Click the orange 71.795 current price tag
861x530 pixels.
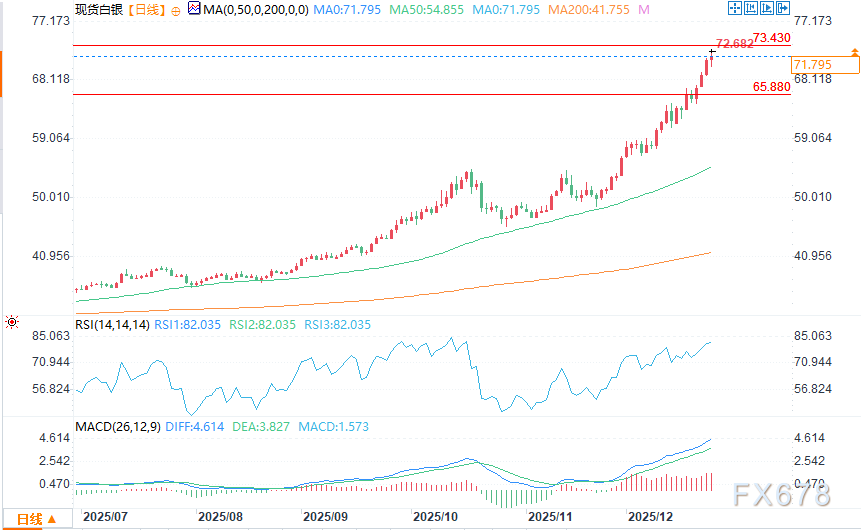pyautogui.click(x=825, y=65)
